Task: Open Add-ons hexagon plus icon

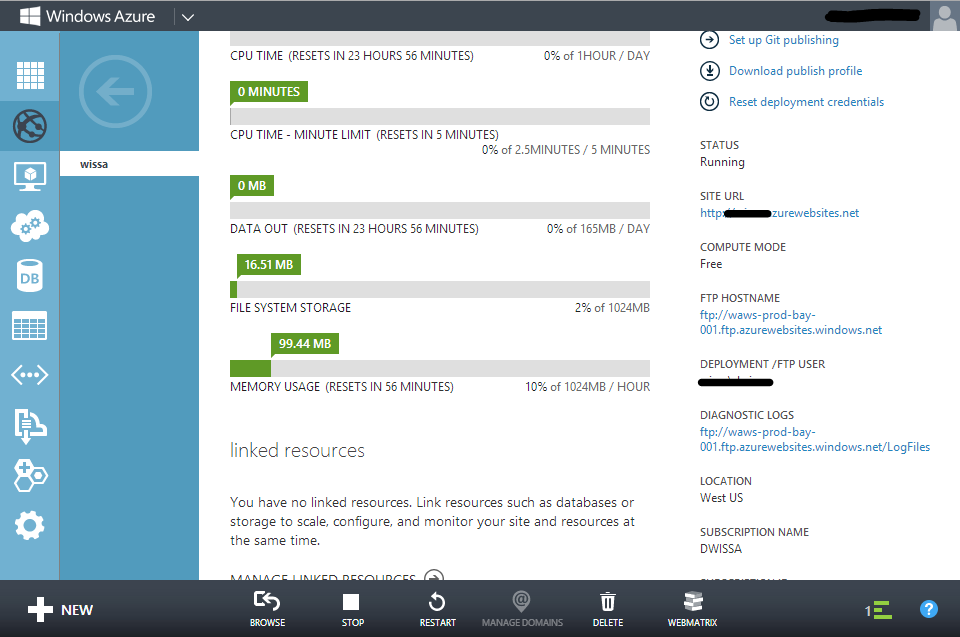Action: [x=29, y=475]
